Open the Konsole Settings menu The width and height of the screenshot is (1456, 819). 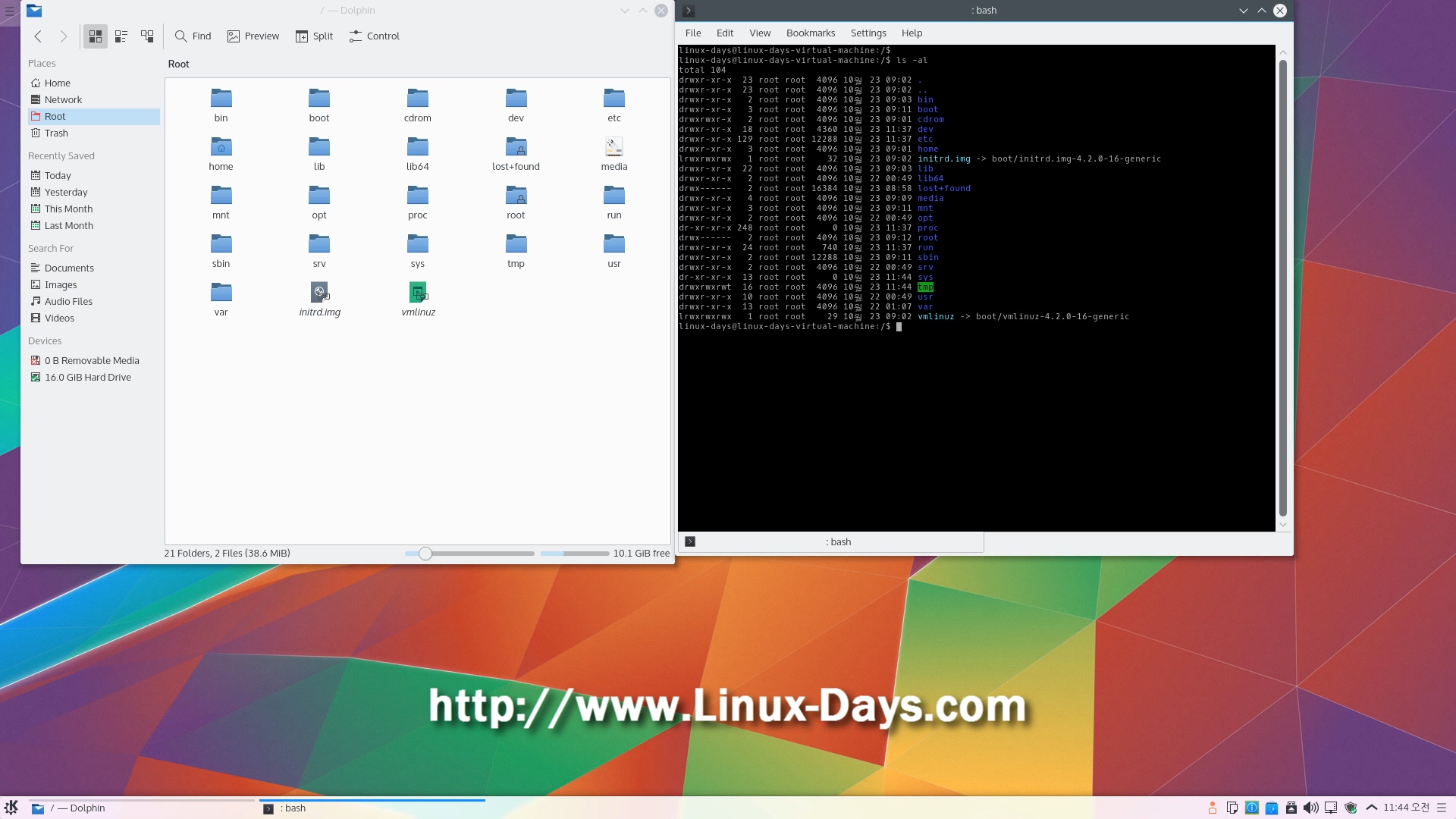[868, 33]
